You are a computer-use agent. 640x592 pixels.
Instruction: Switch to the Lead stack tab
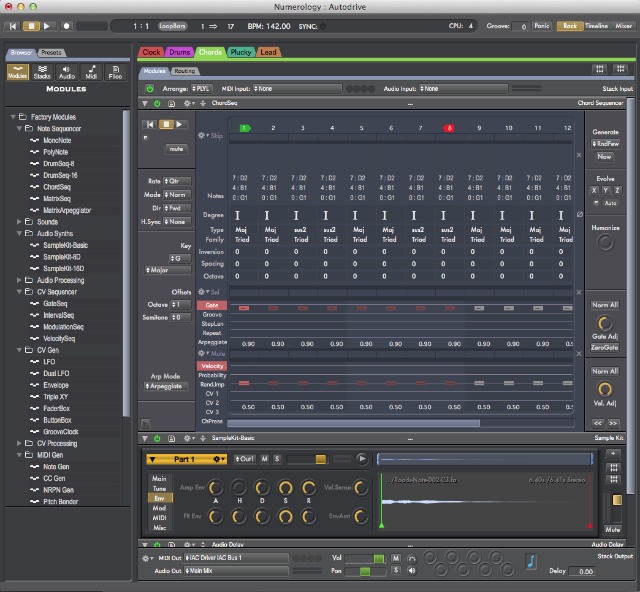tap(269, 52)
